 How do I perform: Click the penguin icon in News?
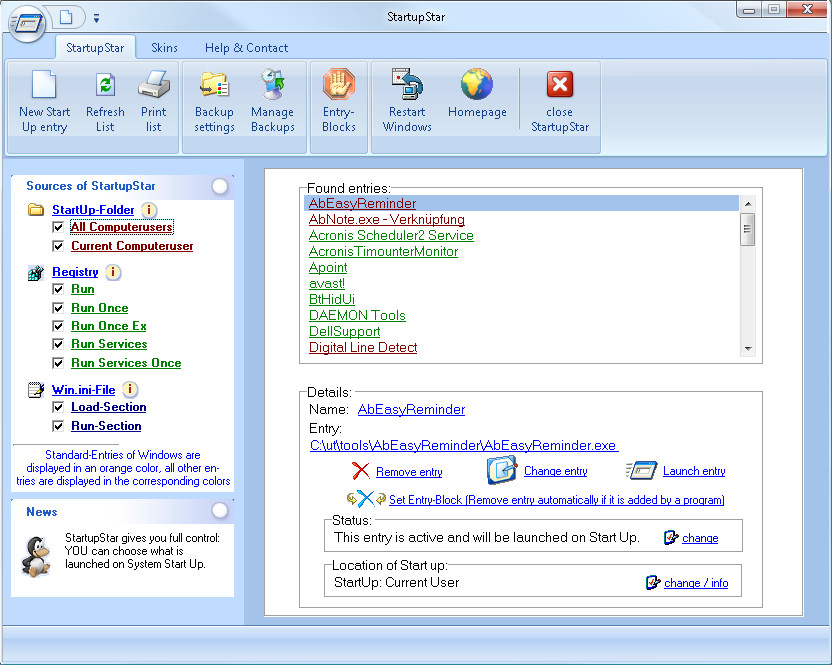tap(36, 556)
